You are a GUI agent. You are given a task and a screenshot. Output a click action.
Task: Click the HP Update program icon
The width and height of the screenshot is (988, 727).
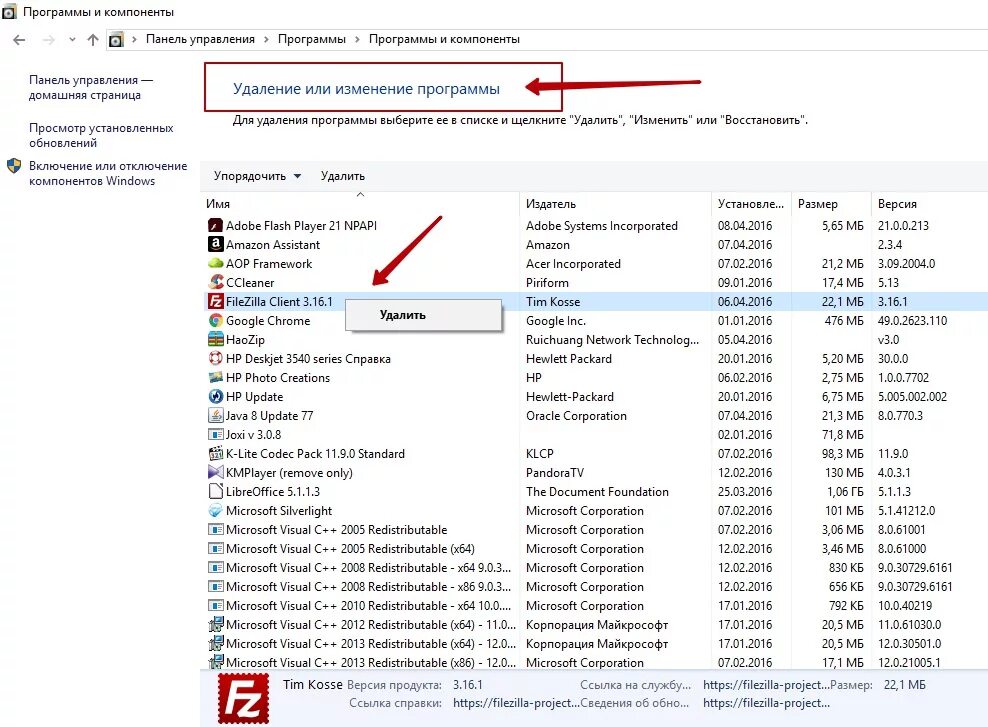tap(215, 396)
